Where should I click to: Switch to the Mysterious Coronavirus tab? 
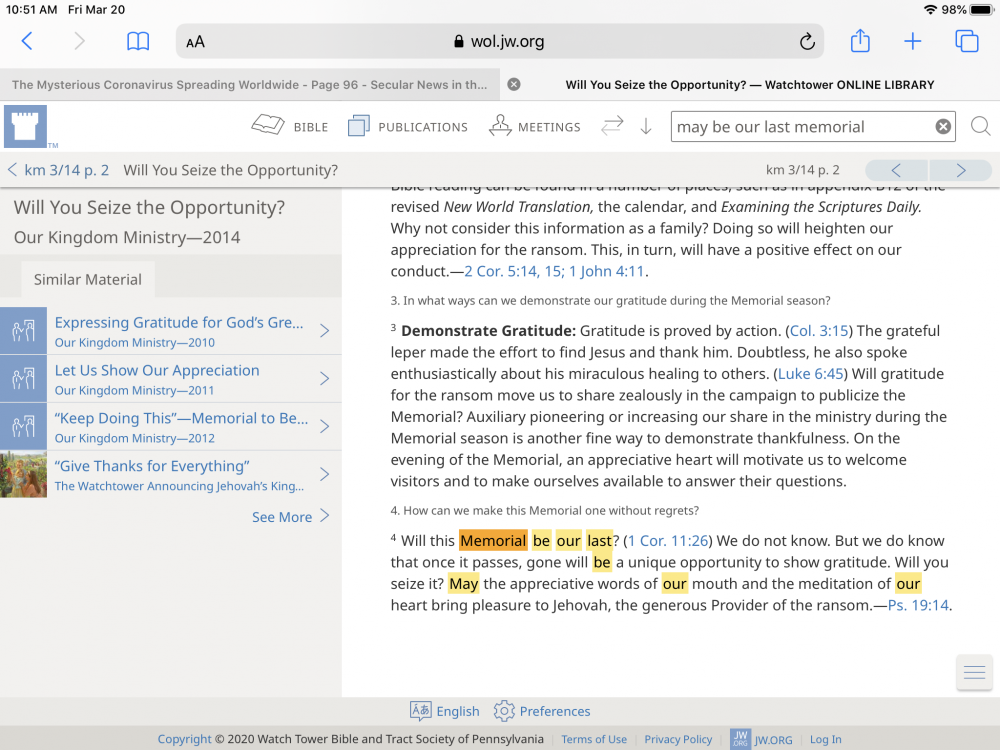click(x=249, y=85)
